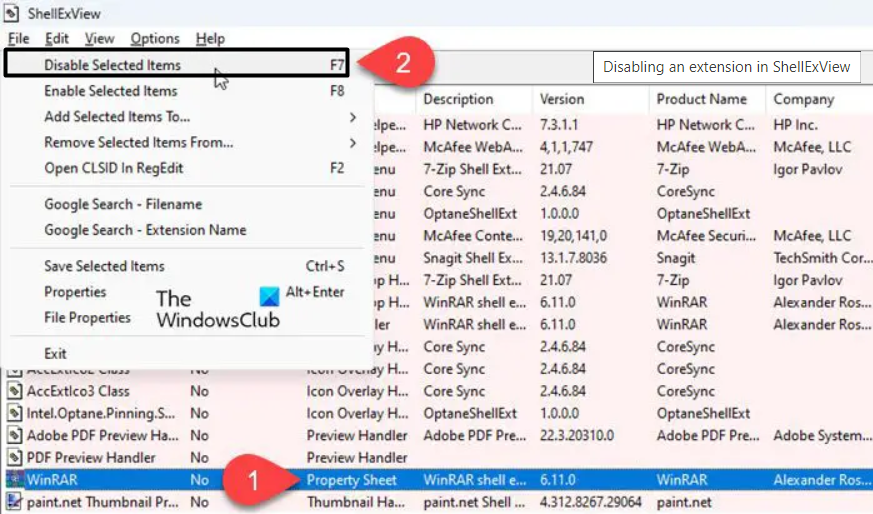The height and width of the screenshot is (514, 873).
Task: Sort by the Version column header
Action: pos(562,99)
